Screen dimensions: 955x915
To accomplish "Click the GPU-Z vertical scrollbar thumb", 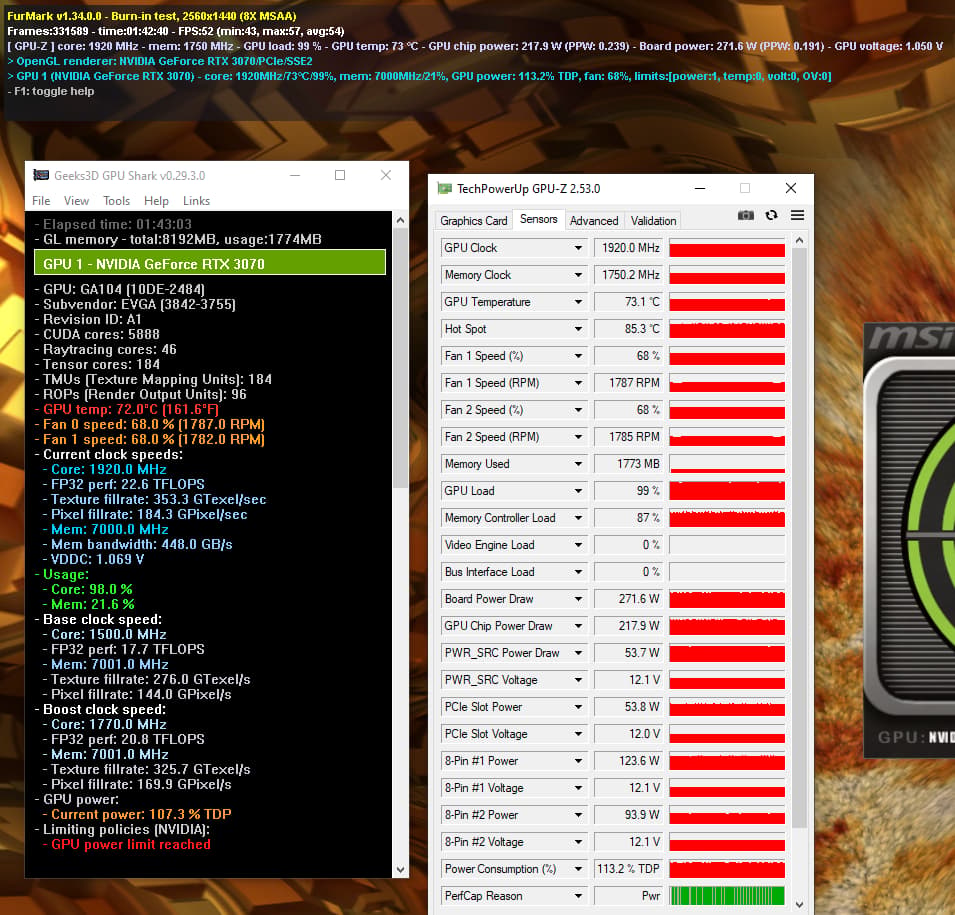I will (x=800, y=539).
